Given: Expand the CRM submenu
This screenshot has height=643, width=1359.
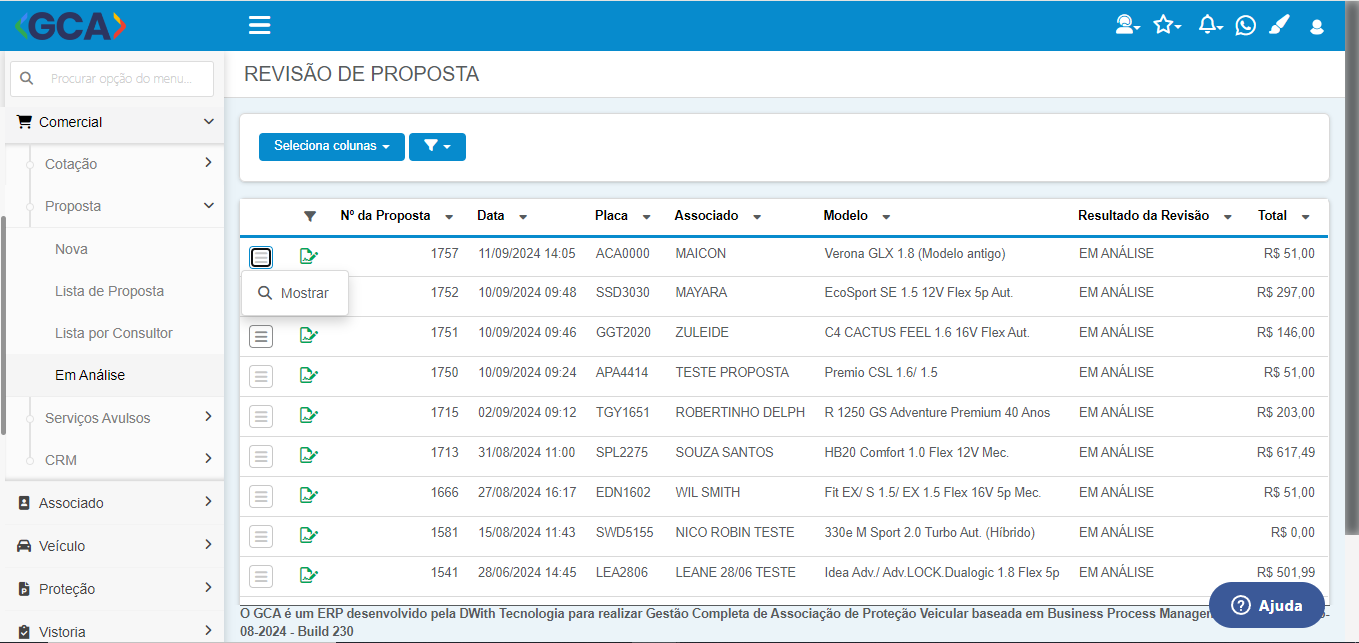Looking at the screenshot, I should (113, 460).
